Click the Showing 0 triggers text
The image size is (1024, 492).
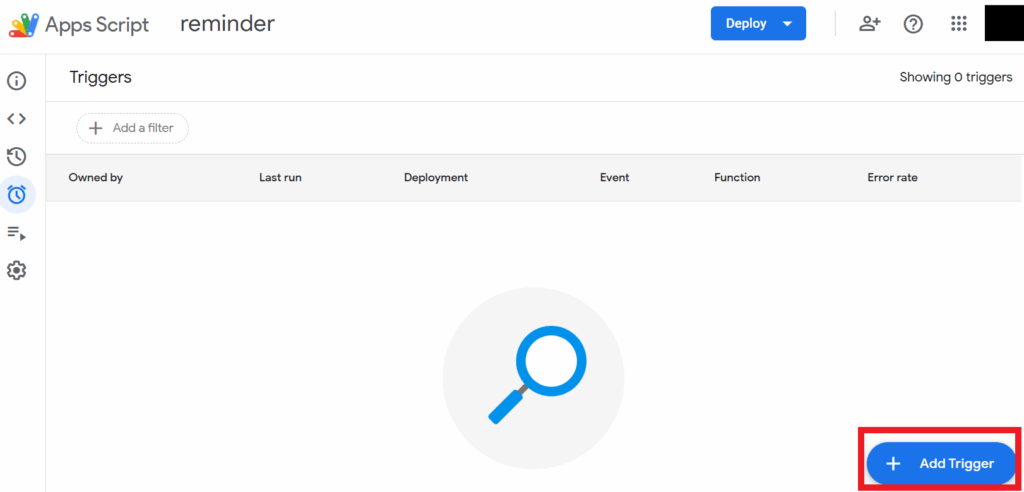pos(956,77)
